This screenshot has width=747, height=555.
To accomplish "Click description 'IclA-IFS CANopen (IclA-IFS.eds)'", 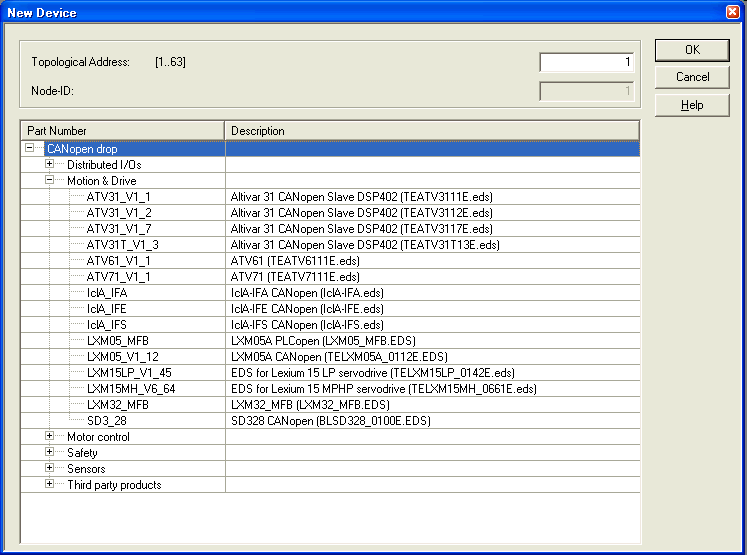I will tap(307, 325).
